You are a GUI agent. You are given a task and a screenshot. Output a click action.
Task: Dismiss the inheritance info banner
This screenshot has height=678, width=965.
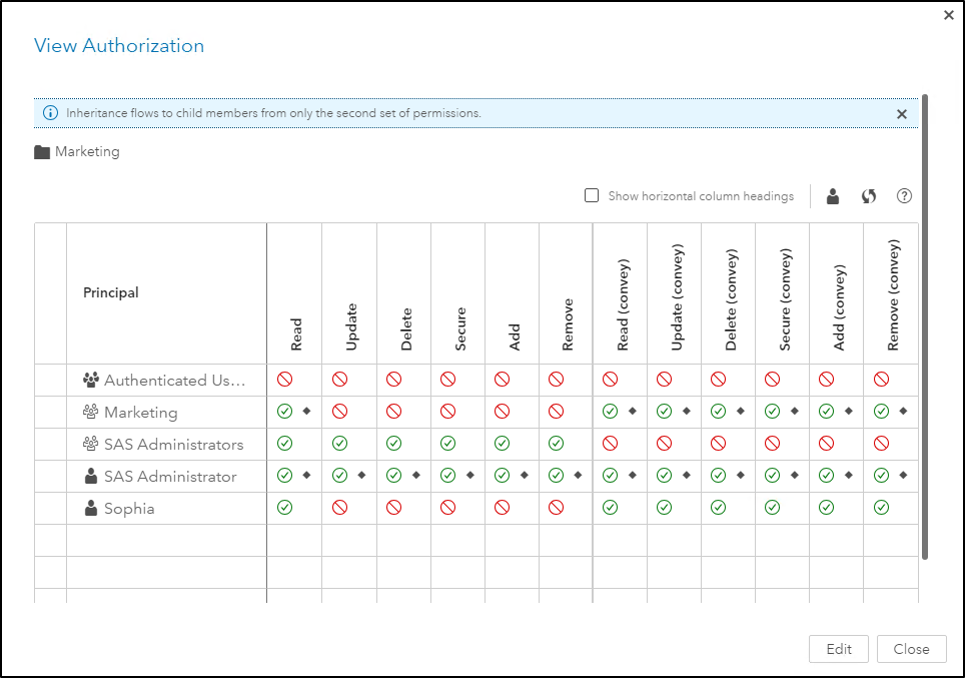[902, 114]
